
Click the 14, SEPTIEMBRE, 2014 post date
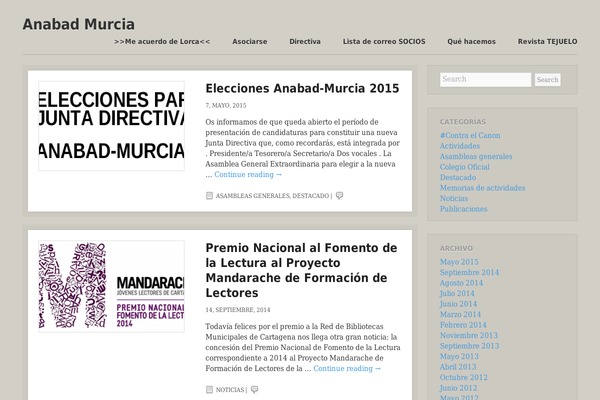(x=238, y=310)
